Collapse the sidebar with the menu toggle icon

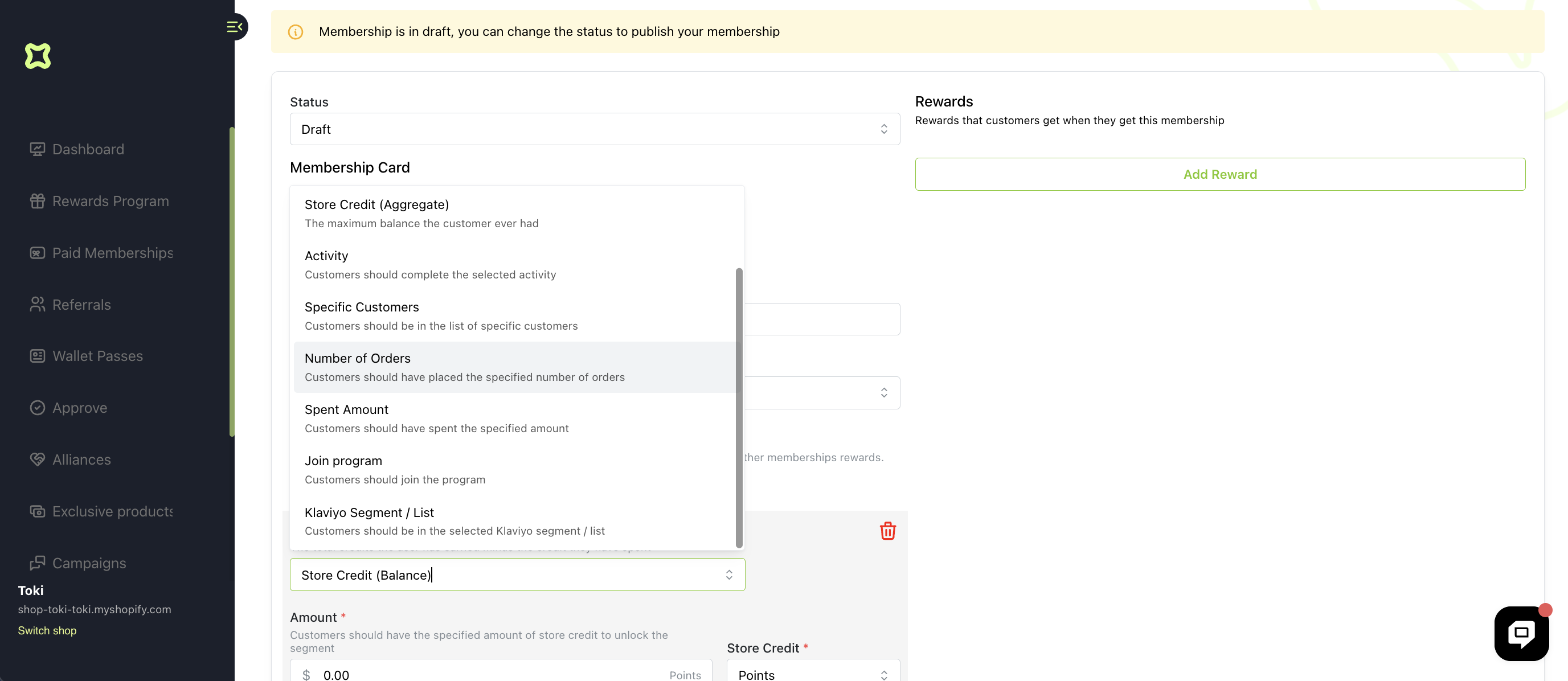234,27
